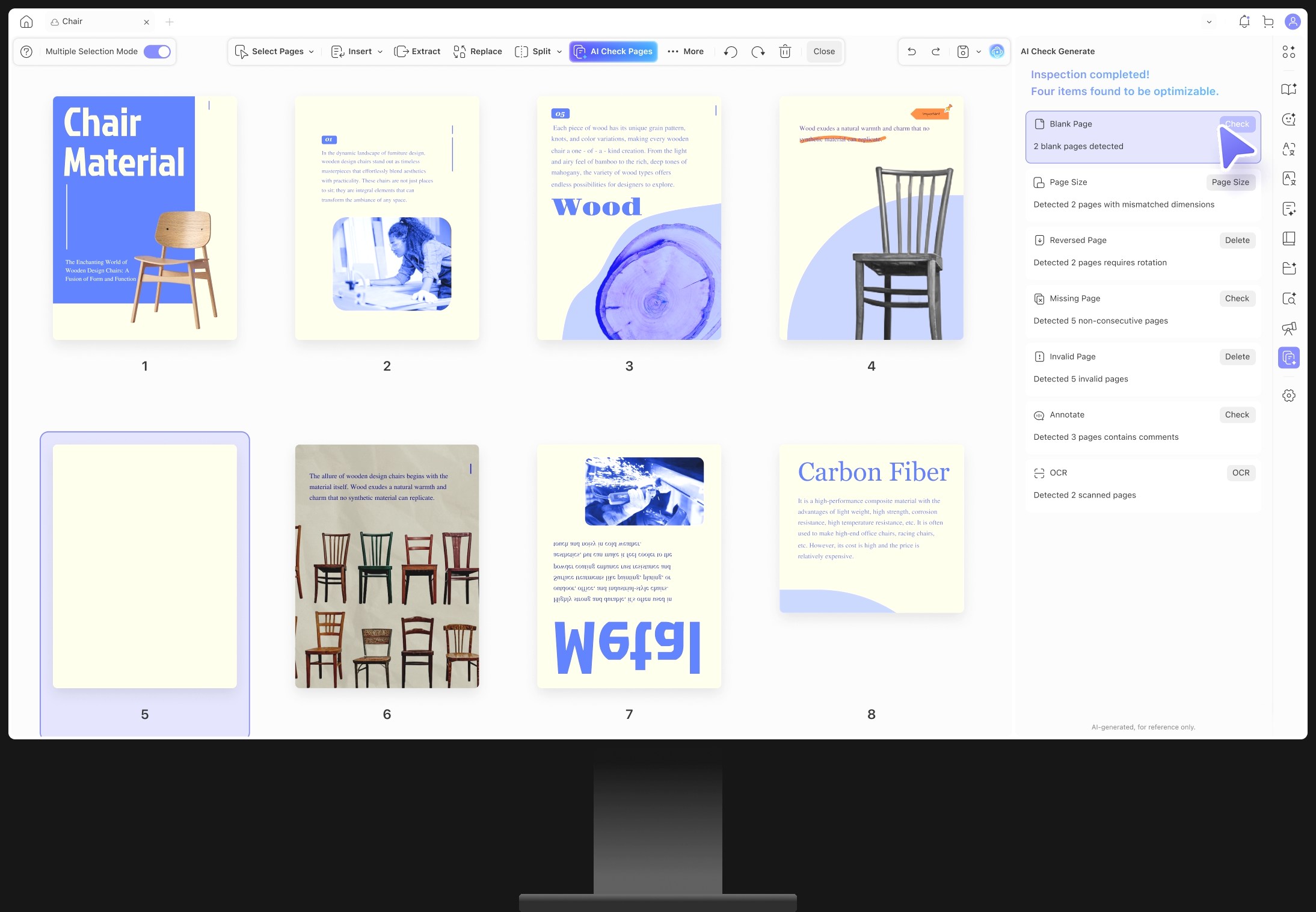
Task: Expand the title bar dropdown chevron
Action: 1209,22
